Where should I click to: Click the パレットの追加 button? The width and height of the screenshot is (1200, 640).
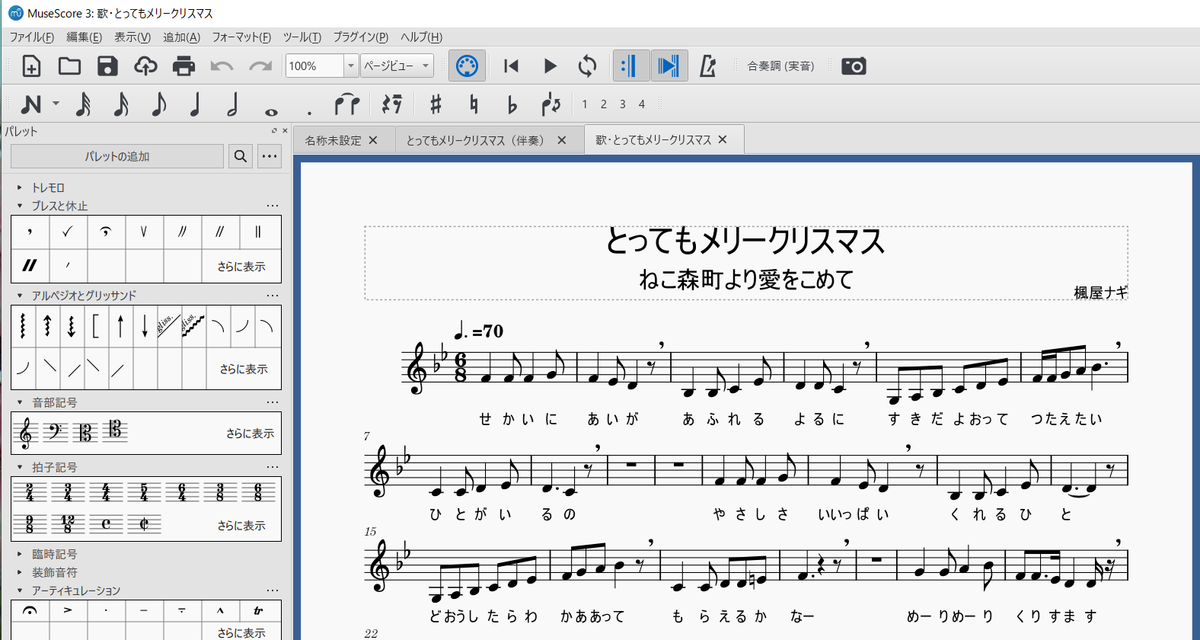point(117,156)
